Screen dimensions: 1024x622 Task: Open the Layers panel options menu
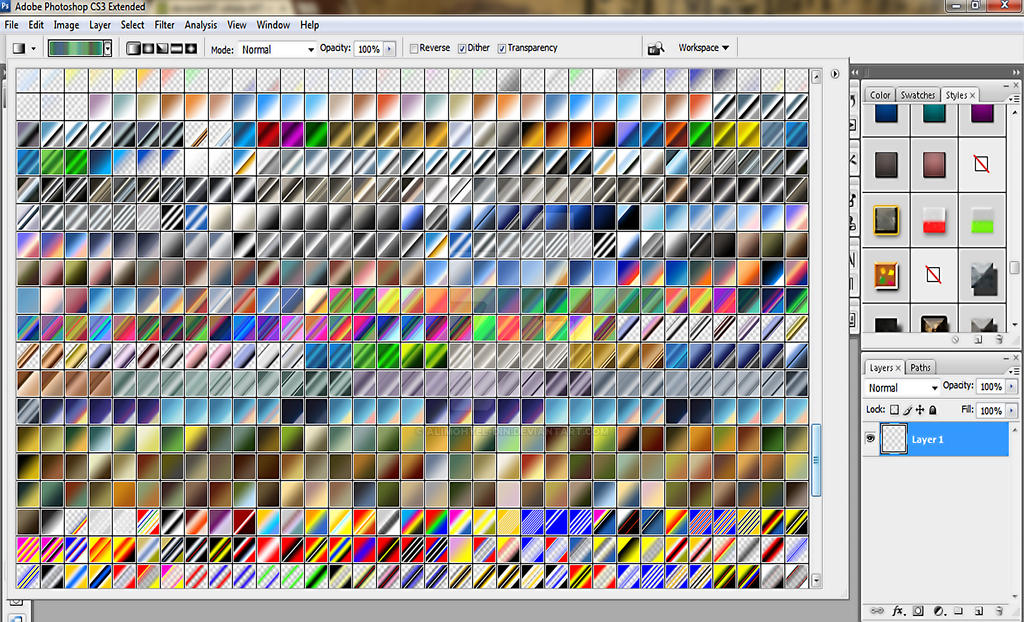(1014, 370)
